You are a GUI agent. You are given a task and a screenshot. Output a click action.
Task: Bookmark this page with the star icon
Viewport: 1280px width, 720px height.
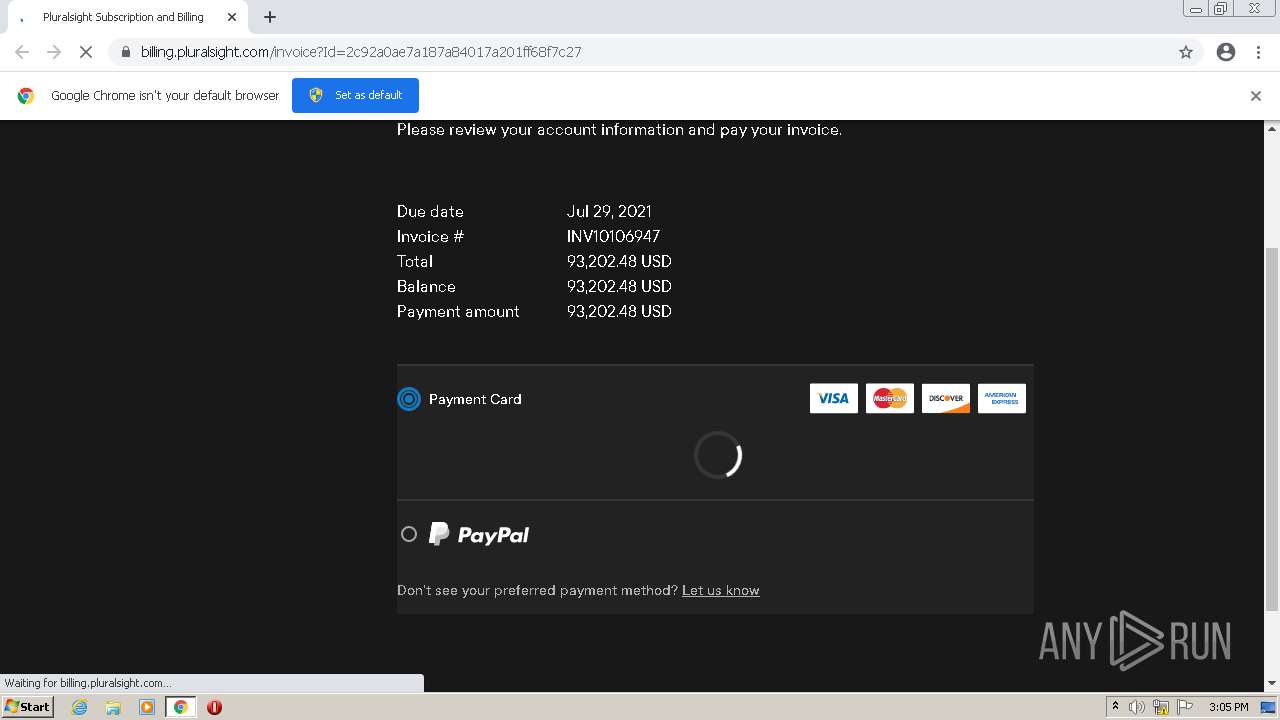tap(1186, 52)
